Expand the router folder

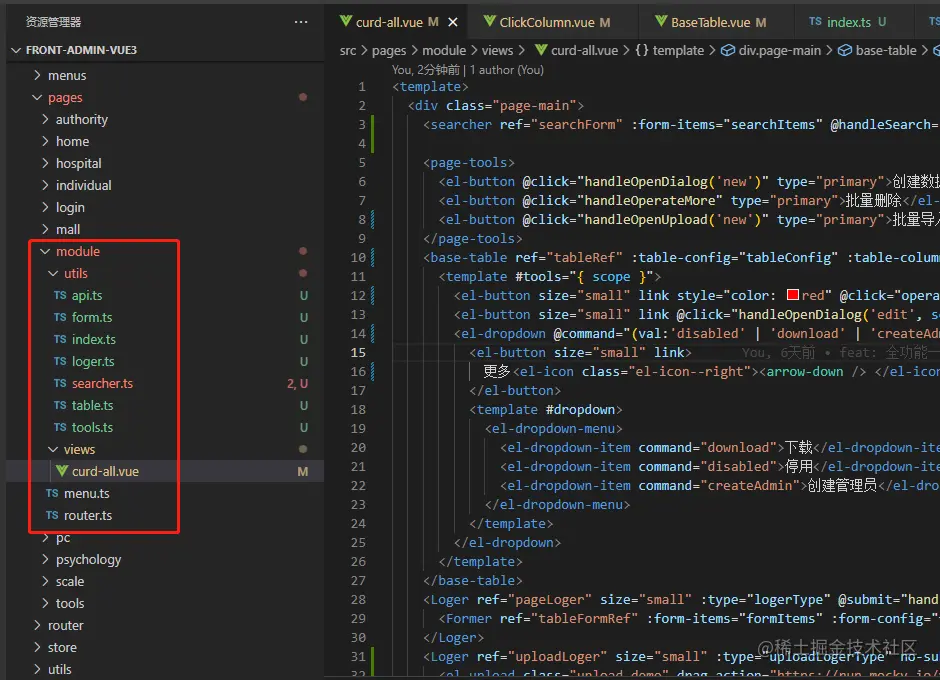(38, 625)
